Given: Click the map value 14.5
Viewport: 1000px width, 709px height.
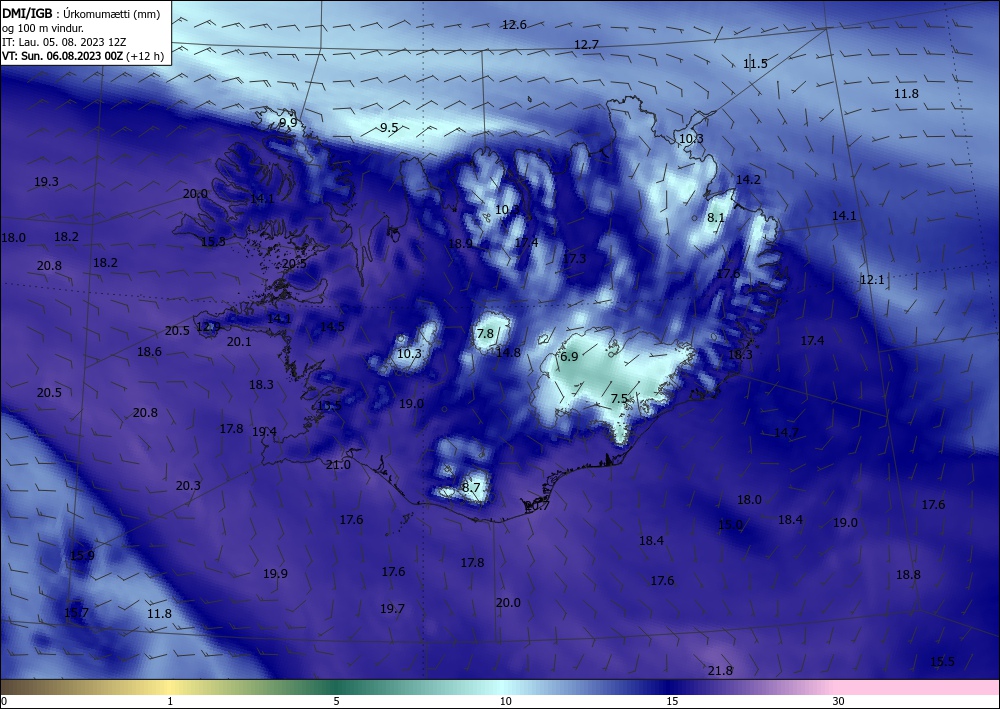Looking at the screenshot, I should point(332,326).
